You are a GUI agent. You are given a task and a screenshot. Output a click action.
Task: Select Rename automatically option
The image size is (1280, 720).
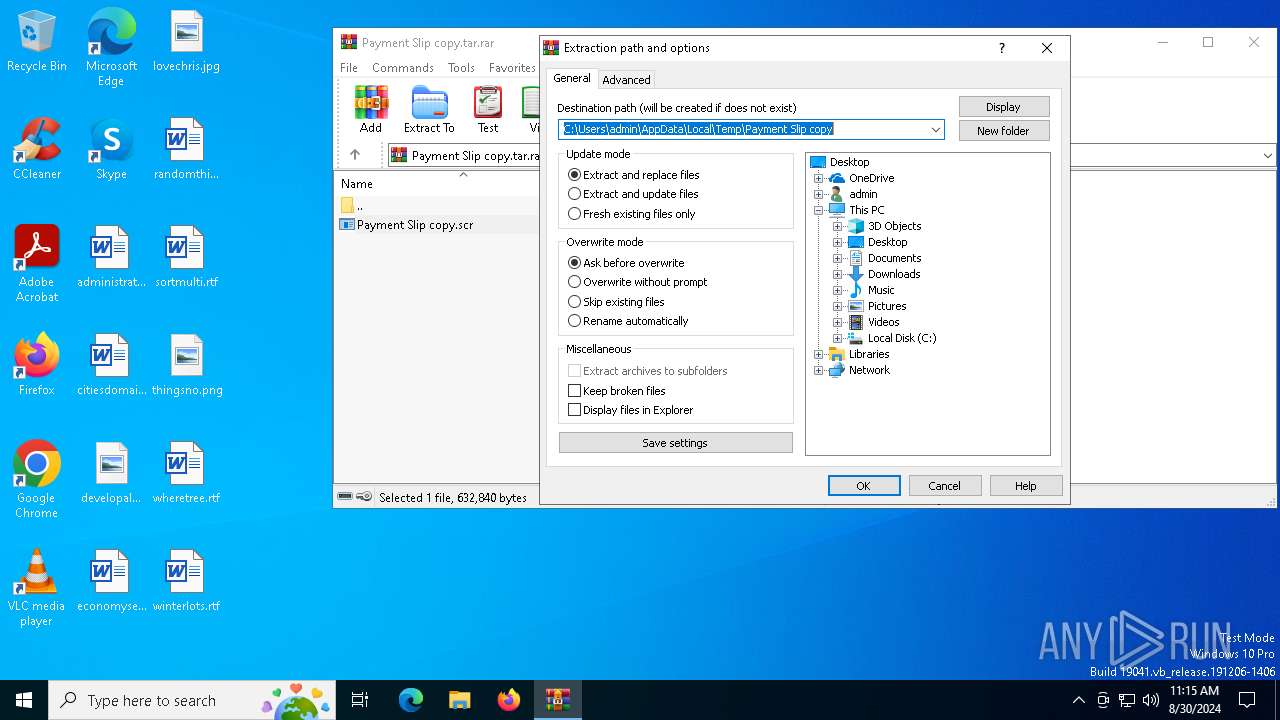pos(628,321)
